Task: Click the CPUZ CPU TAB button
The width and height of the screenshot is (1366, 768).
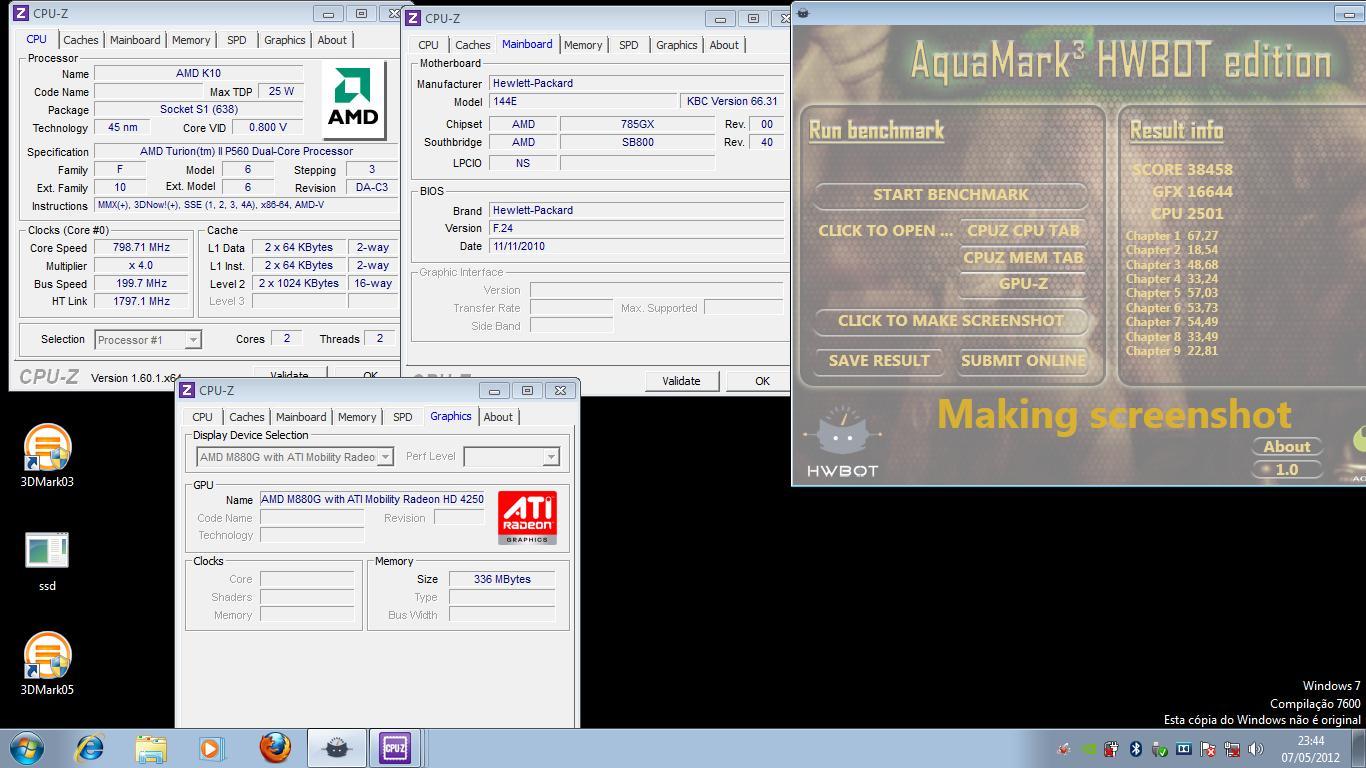Action: click(1023, 230)
